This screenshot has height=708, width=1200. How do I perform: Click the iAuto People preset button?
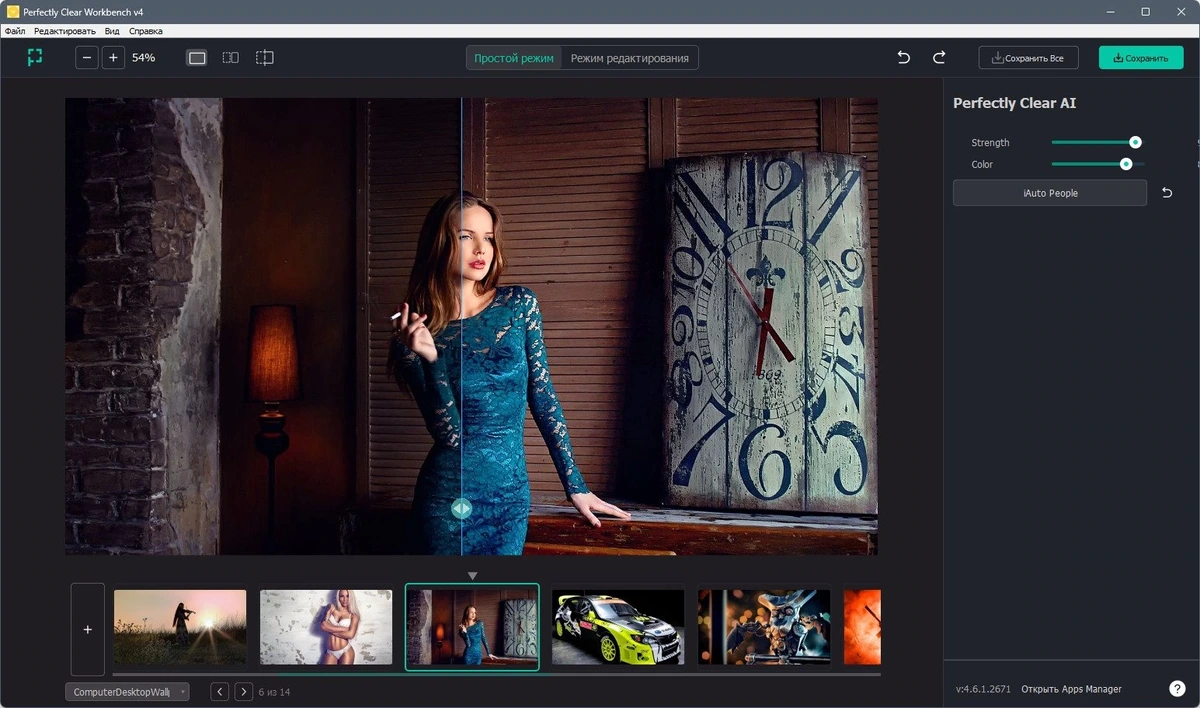pos(1050,193)
